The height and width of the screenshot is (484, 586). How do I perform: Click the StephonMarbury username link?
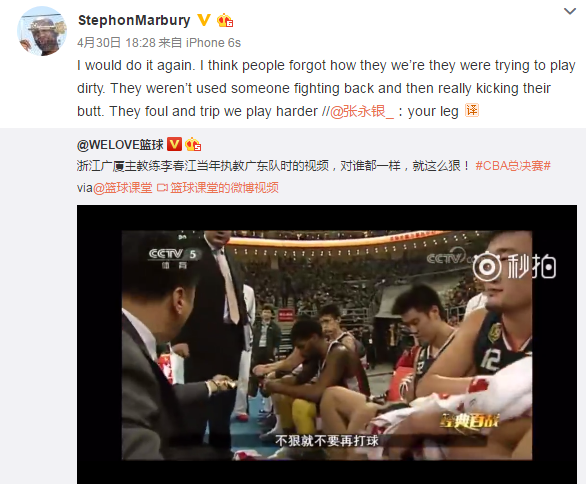134,20
